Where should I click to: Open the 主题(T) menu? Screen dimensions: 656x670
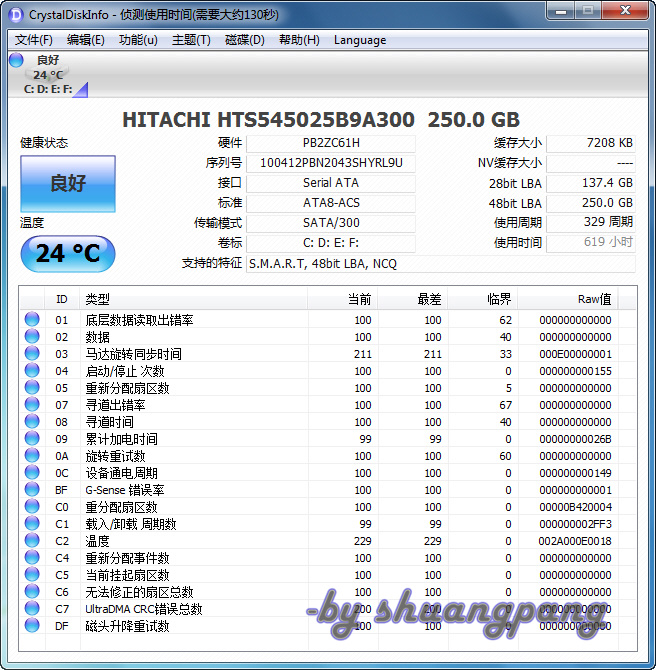(191, 40)
